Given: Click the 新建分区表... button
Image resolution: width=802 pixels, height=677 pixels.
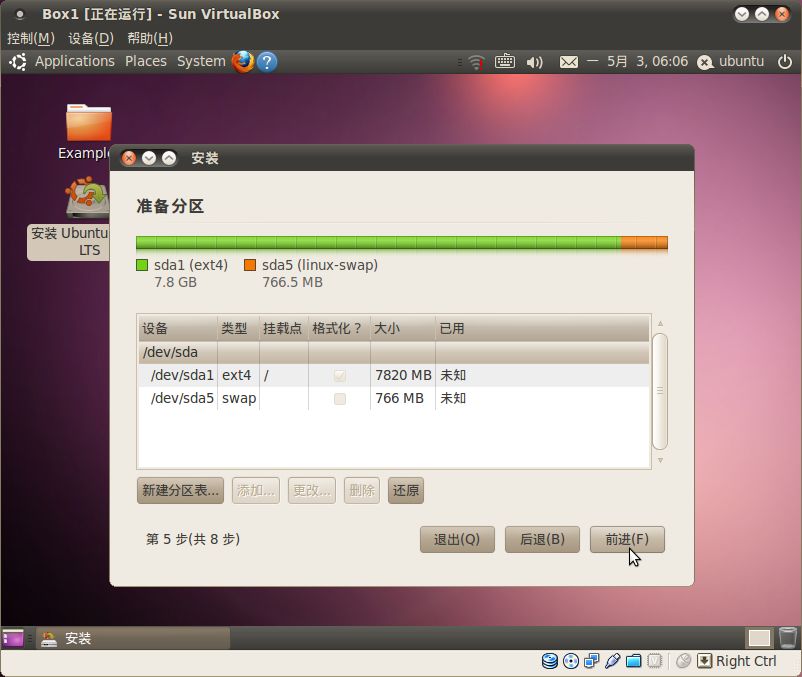Looking at the screenshot, I should (x=180, y=490).
